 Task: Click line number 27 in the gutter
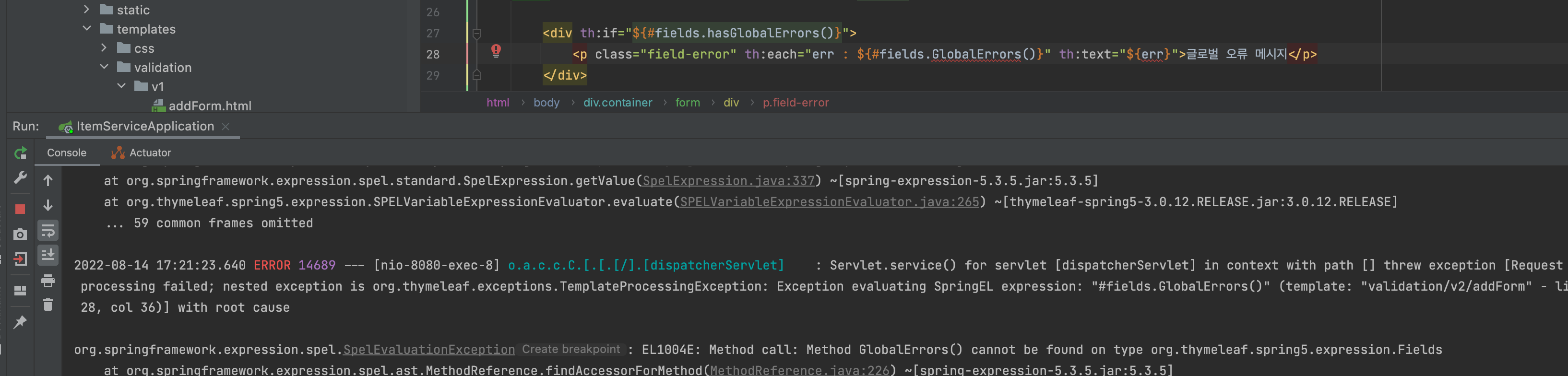pos(432,33)
